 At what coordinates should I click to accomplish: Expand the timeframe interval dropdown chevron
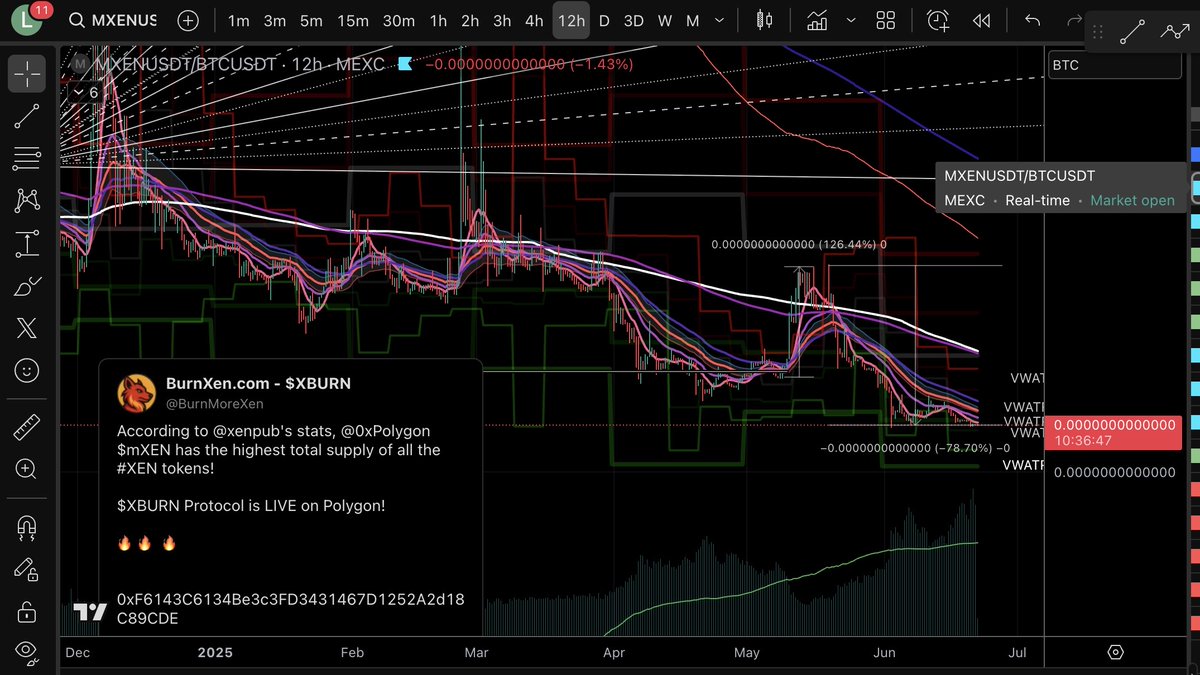718,20
